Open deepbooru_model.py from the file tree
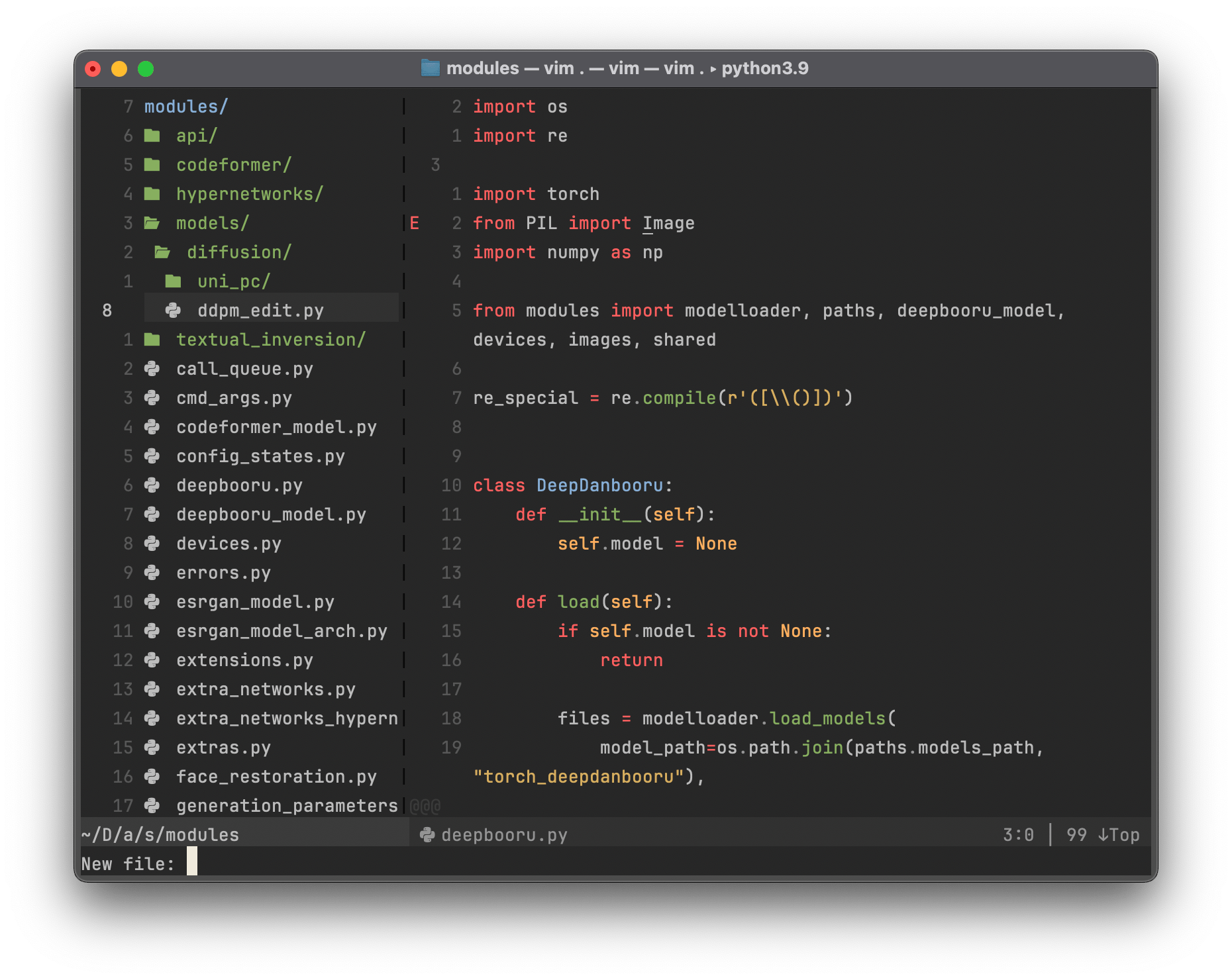This screenshot has height=980, width=1232. pyautogui.click(x=271, y=514)
